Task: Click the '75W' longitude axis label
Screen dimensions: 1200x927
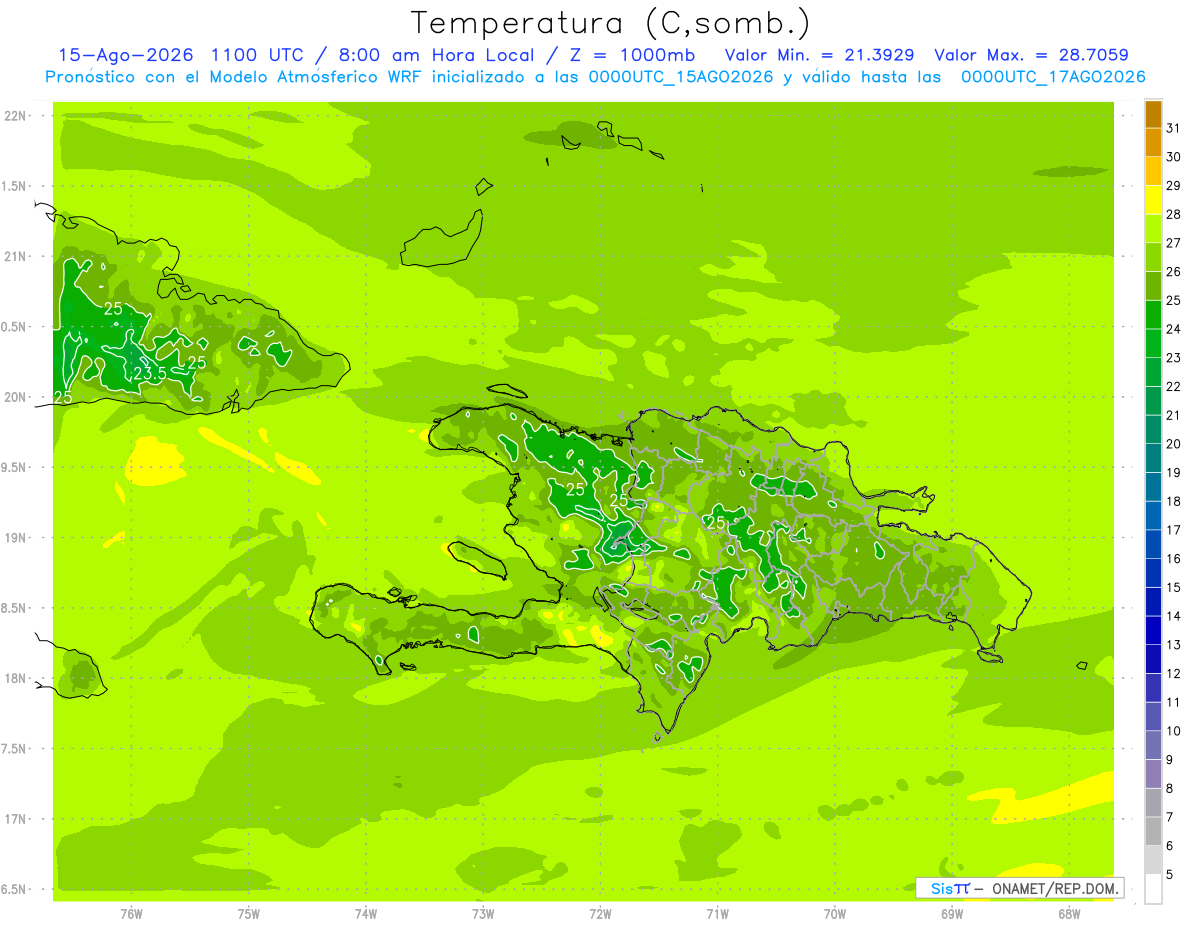Action: (x=249, y=914)
